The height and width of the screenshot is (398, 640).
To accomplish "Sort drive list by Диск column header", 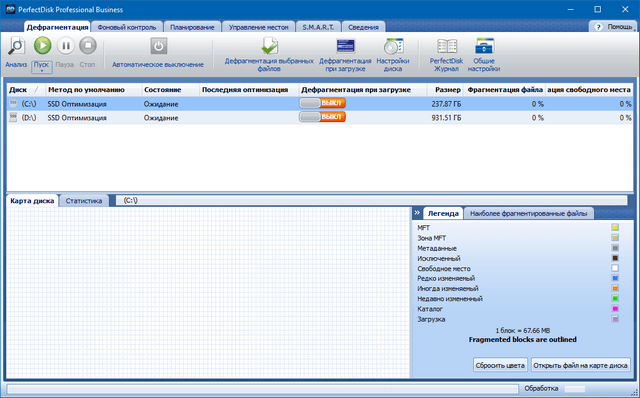I will [x=24, y=90].
